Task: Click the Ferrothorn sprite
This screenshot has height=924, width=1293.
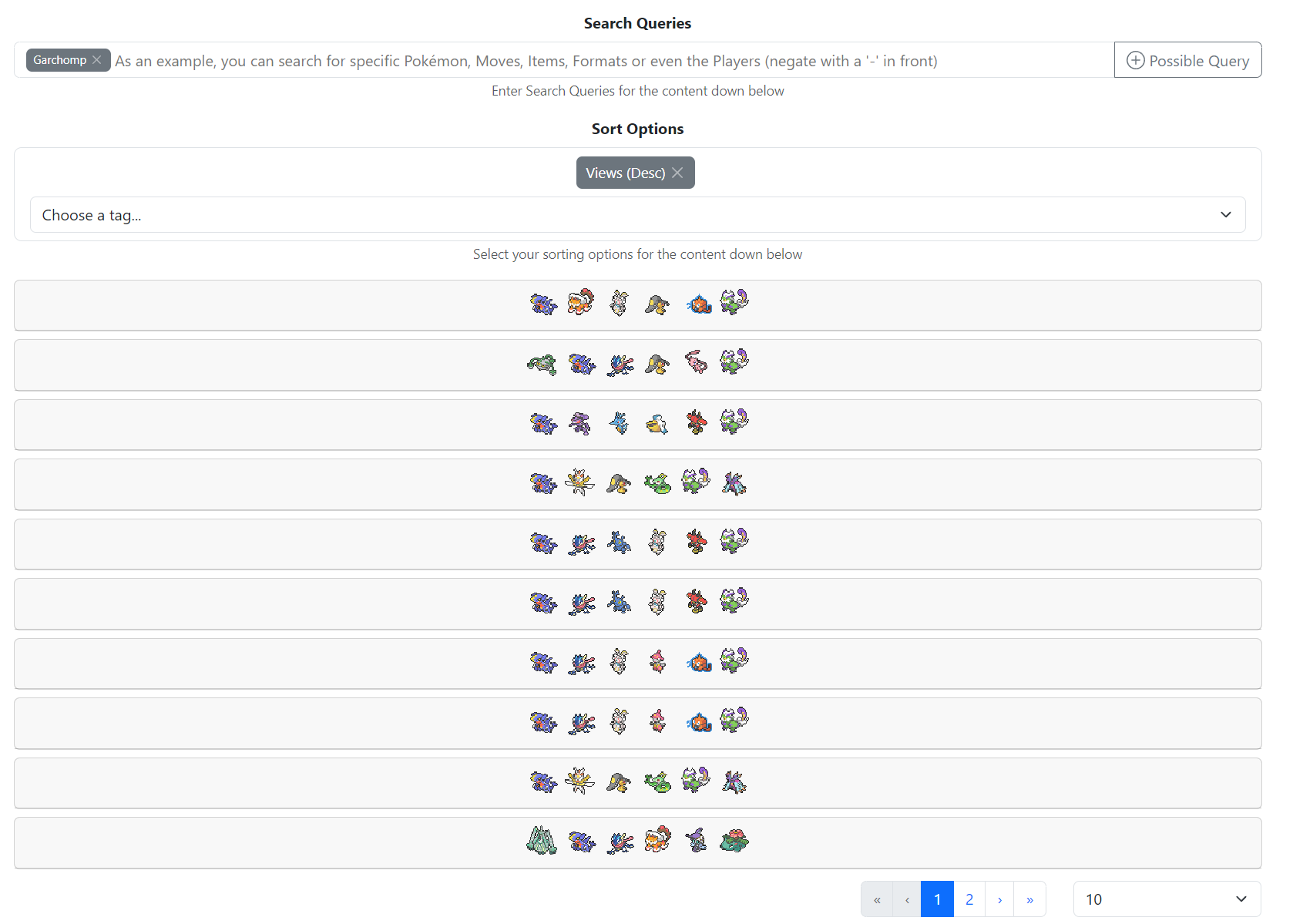Action: tap(542, 364)
